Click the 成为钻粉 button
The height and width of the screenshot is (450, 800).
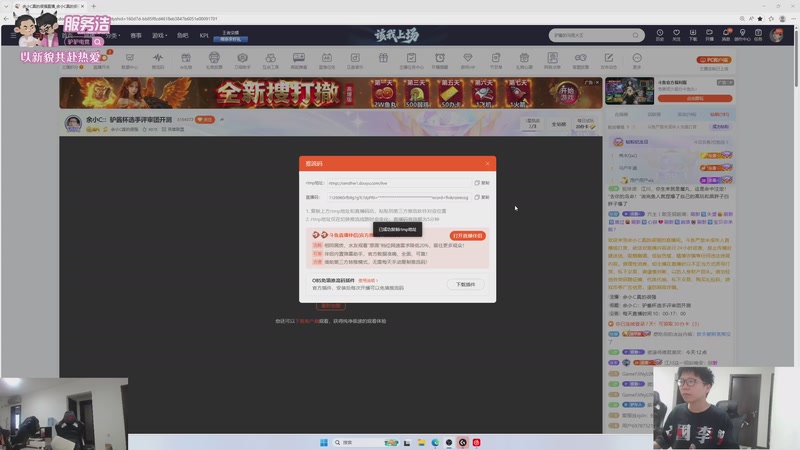(720, 127)
